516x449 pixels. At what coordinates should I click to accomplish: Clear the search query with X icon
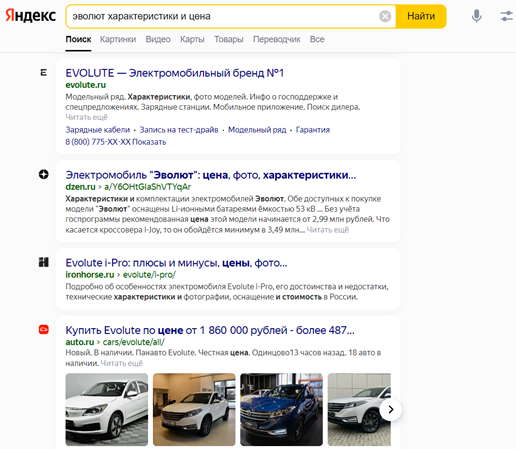[385, 16]
